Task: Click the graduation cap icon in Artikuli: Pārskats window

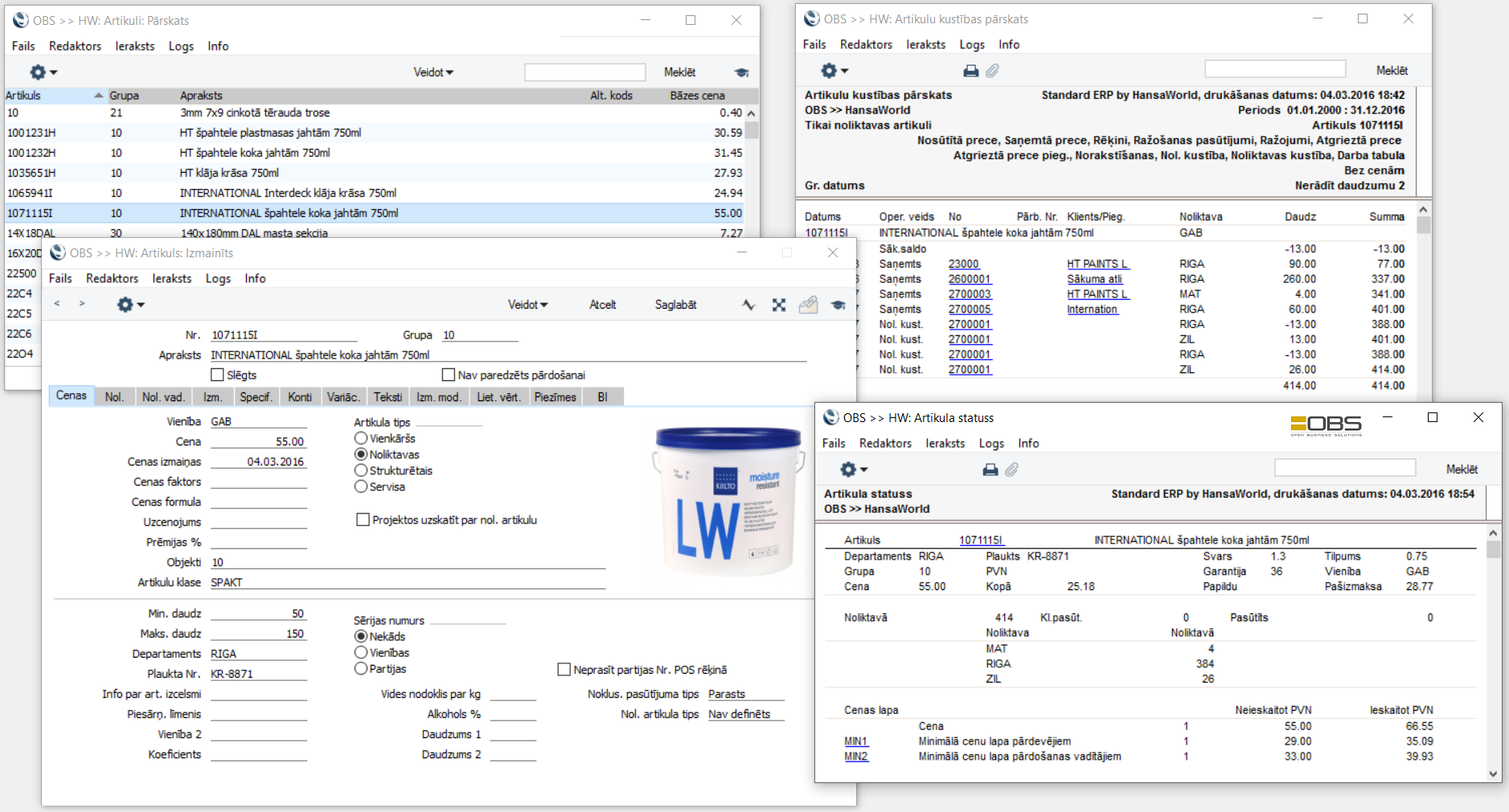Action: (x=741, y=72)
